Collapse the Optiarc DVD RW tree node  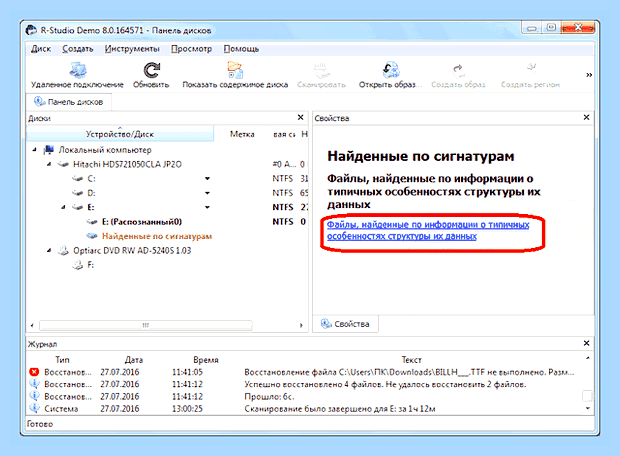point(49,250)
